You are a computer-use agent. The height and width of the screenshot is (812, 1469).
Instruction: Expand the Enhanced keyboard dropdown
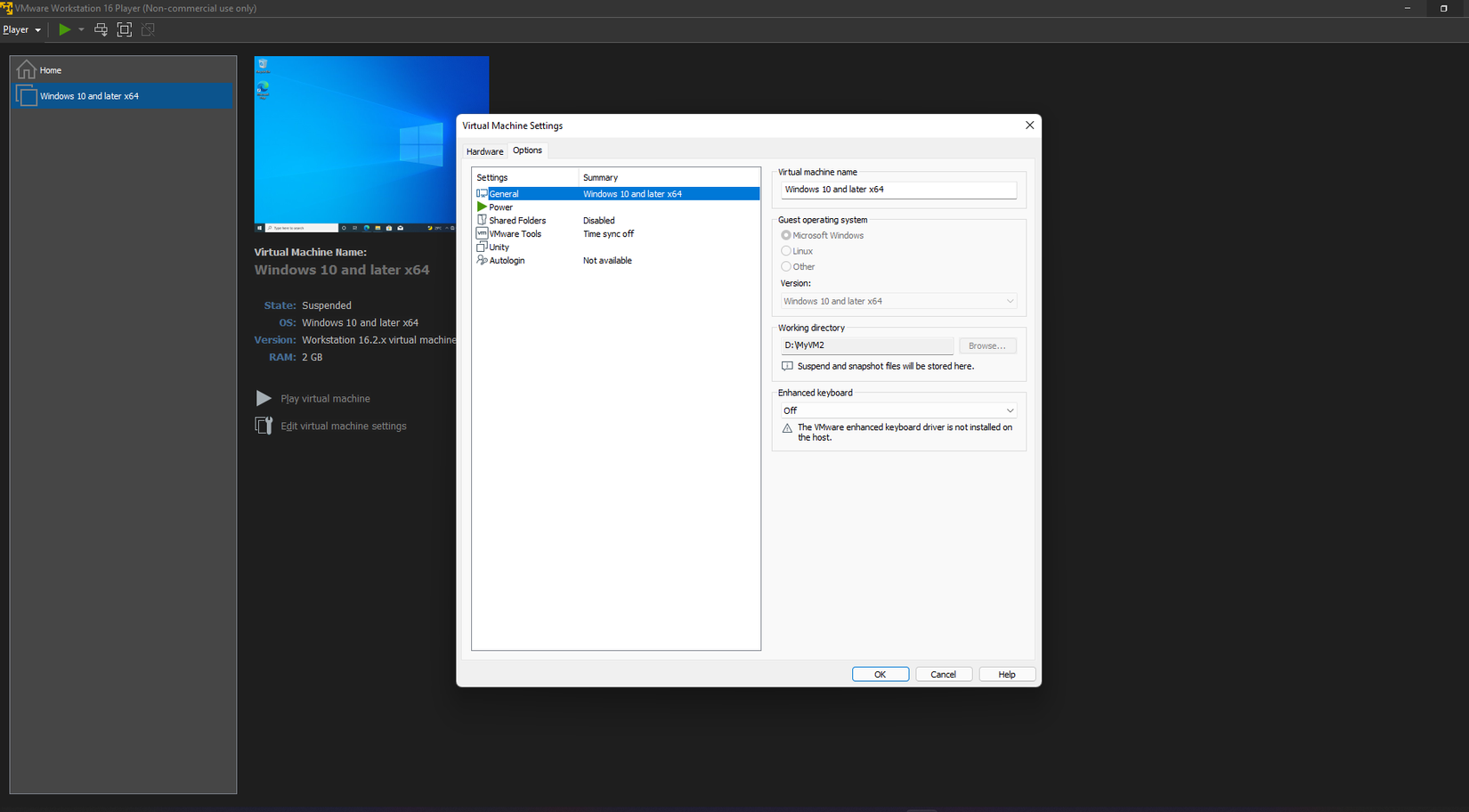click(897, 410)
